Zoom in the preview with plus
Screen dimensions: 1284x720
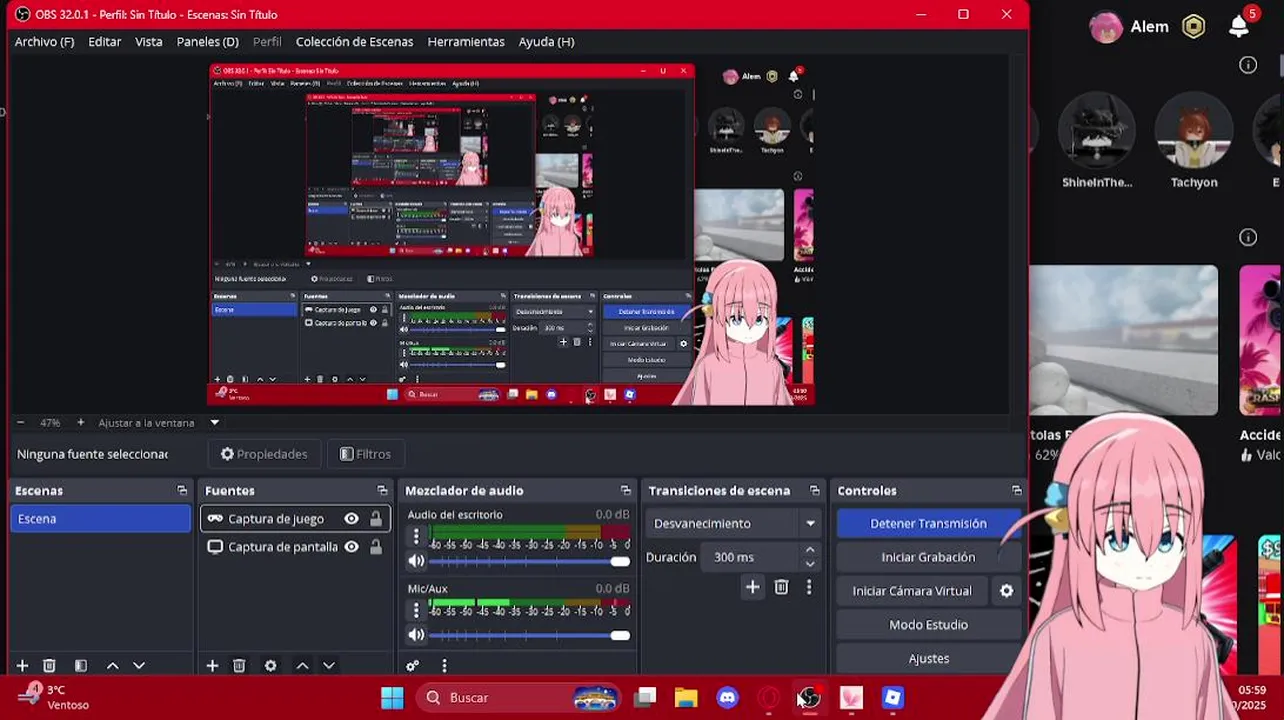point(80,423)
